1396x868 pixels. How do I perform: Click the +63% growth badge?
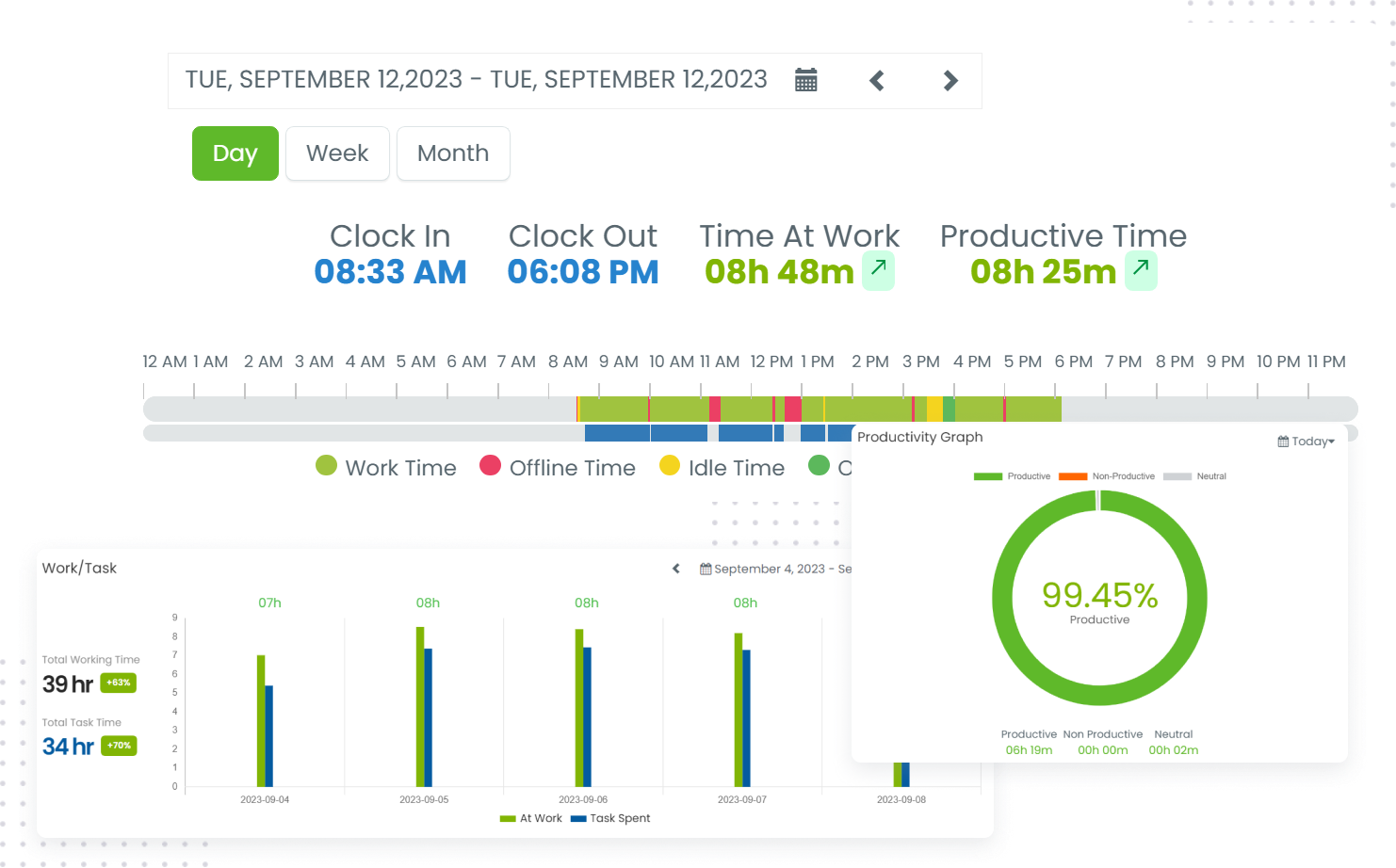tap(118, 683)
